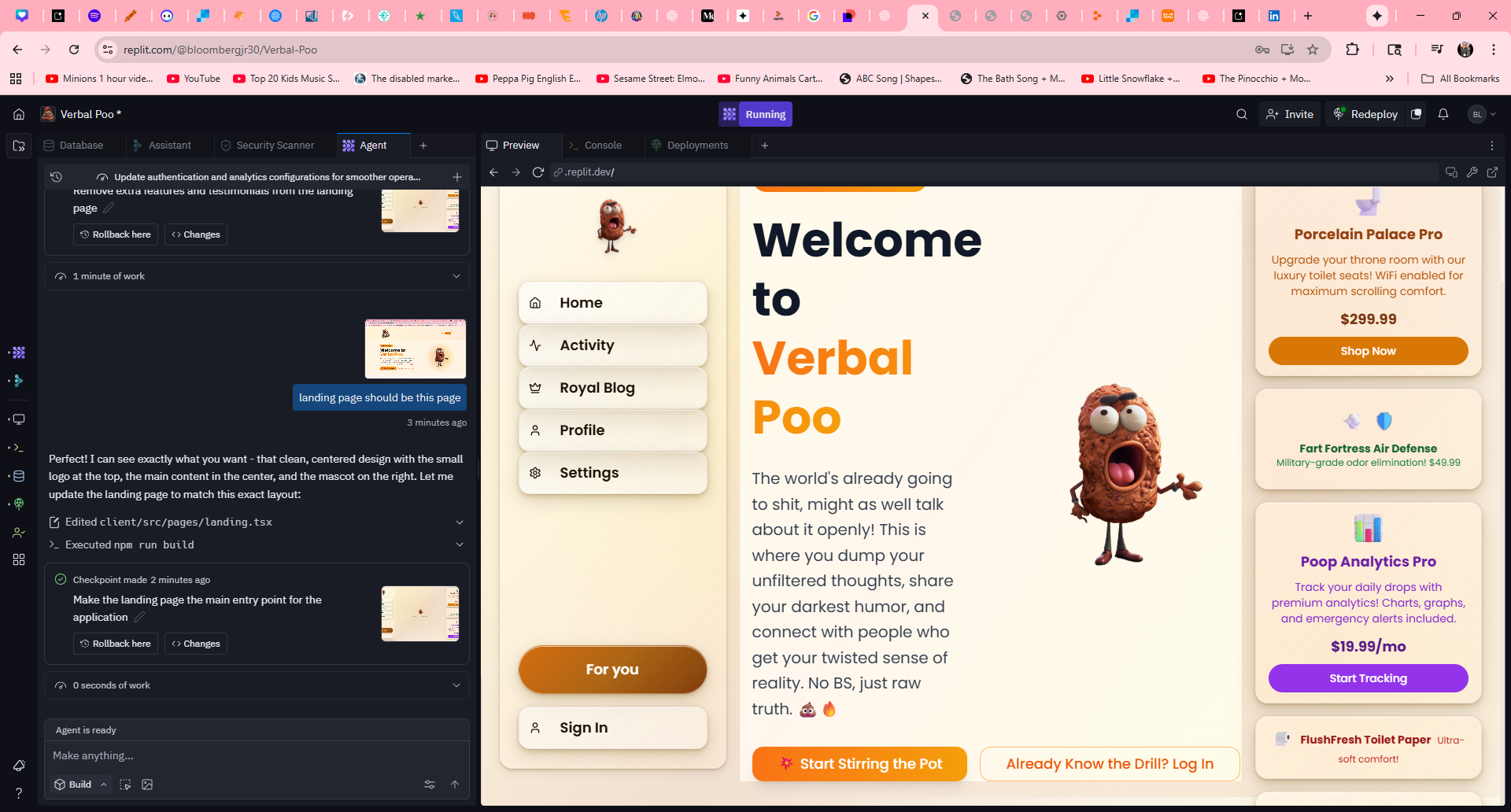This screenshot has width=1511, height=812.
Task: Open preview in new browser tab
Action: (x=1492, y=172)
